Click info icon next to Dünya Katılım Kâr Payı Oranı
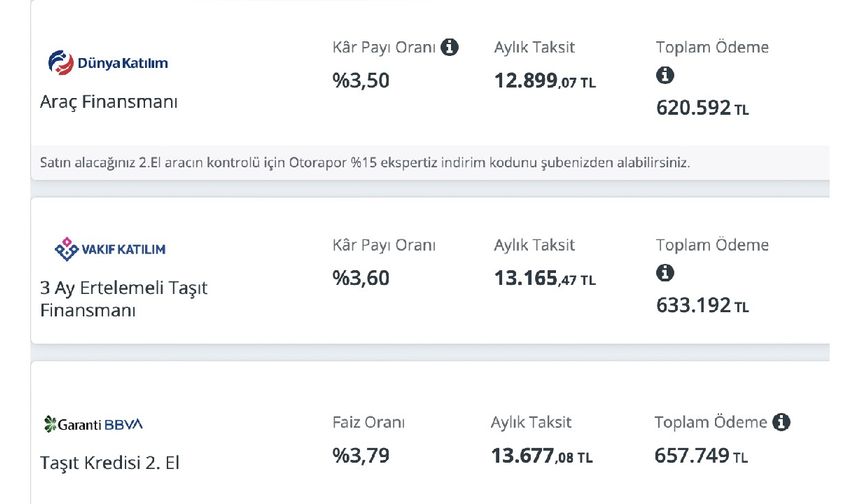This screenshot has width=860, height=504. 450,47
